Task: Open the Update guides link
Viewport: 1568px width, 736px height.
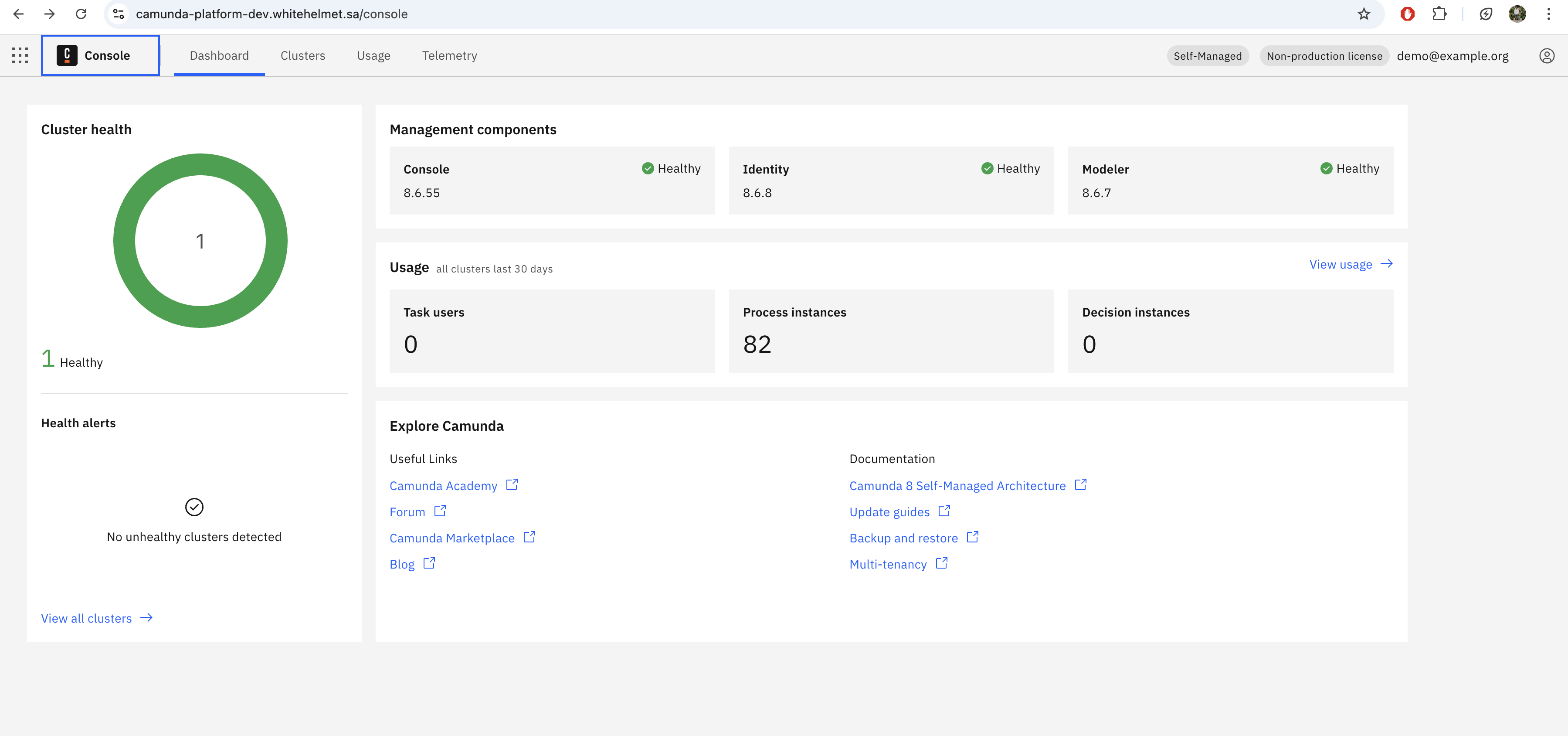Action: coord(889,512)
